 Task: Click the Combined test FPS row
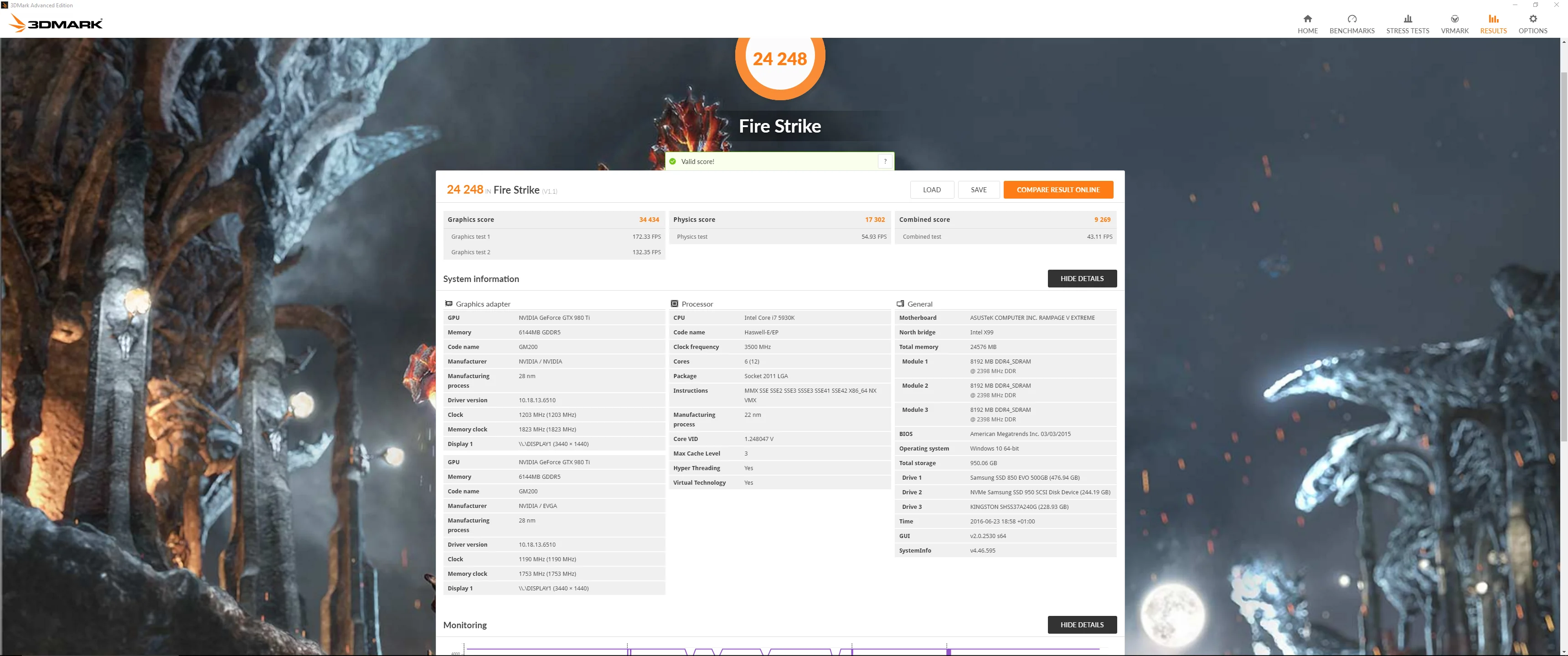(1006, 237)
